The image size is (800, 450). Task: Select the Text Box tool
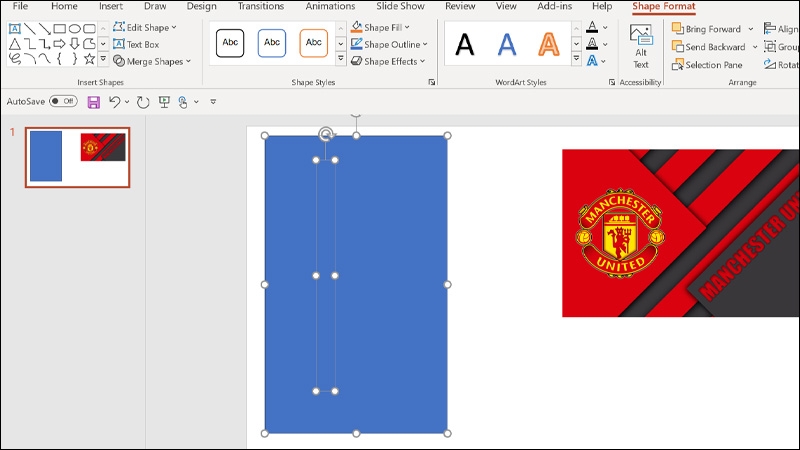click(x=136, y=44)
